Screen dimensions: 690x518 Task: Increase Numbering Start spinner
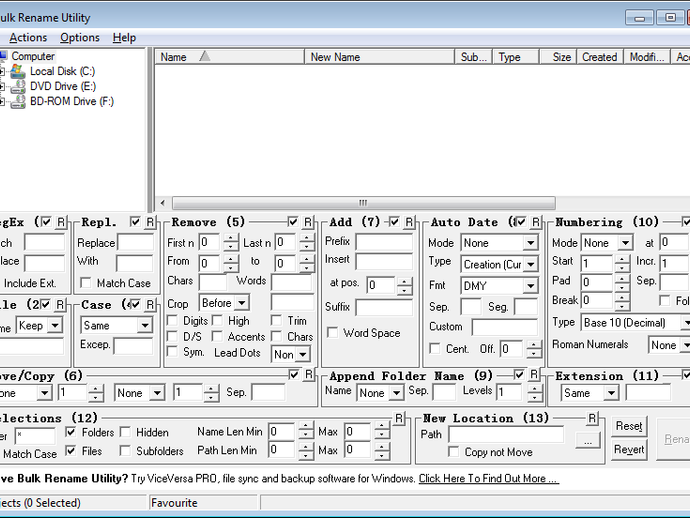click(x=622, y=260)
